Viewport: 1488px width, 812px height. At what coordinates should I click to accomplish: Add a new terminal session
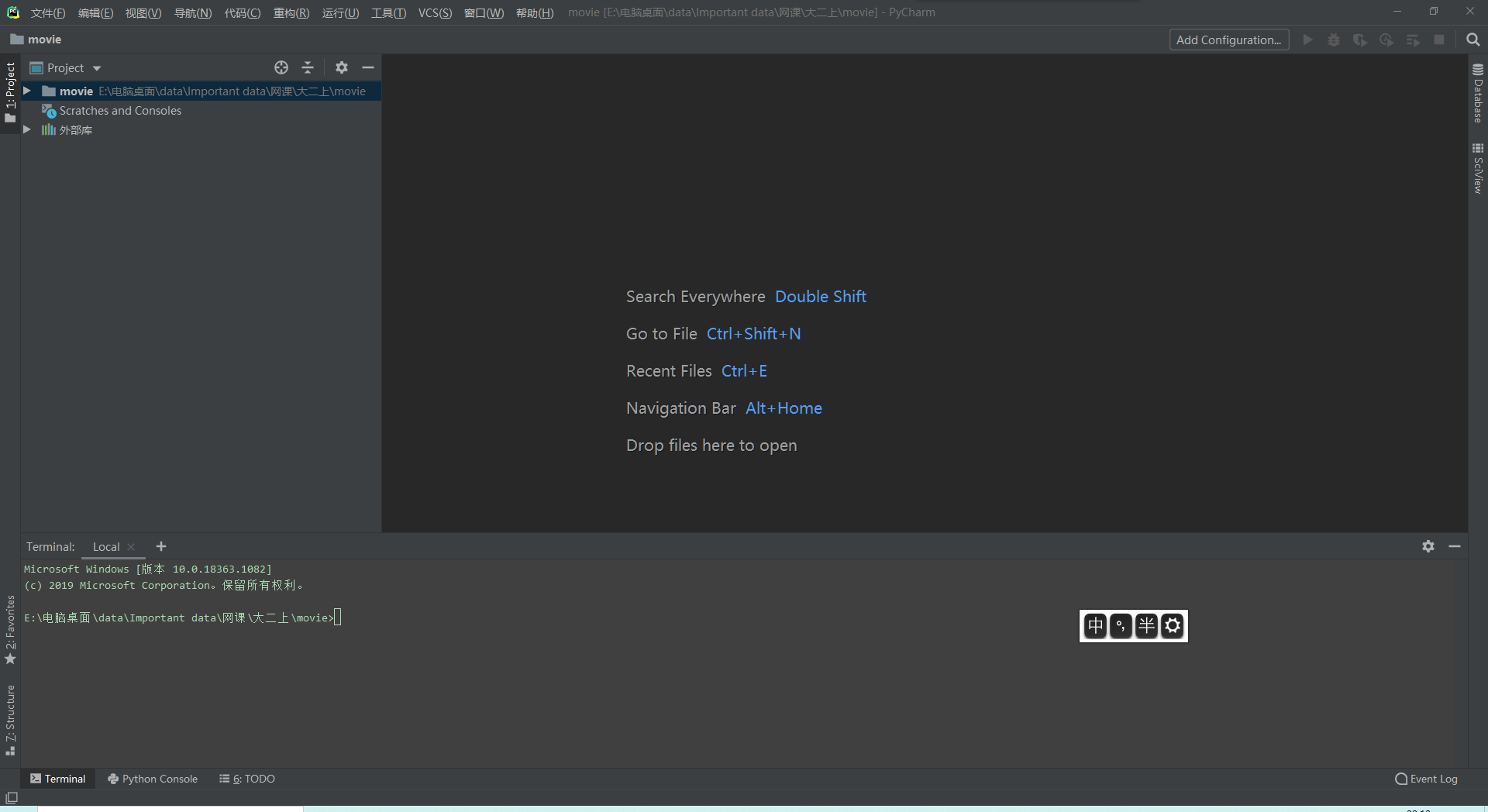161,546
